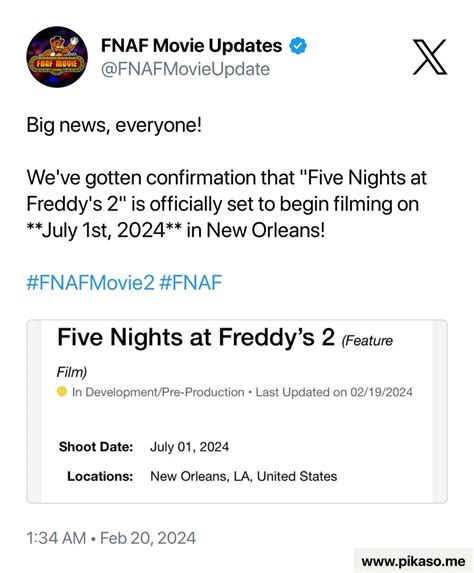Open the #FNAF hashtag
Image resolution: width=474 pixels, height=573 pixels.
point(190,282)
